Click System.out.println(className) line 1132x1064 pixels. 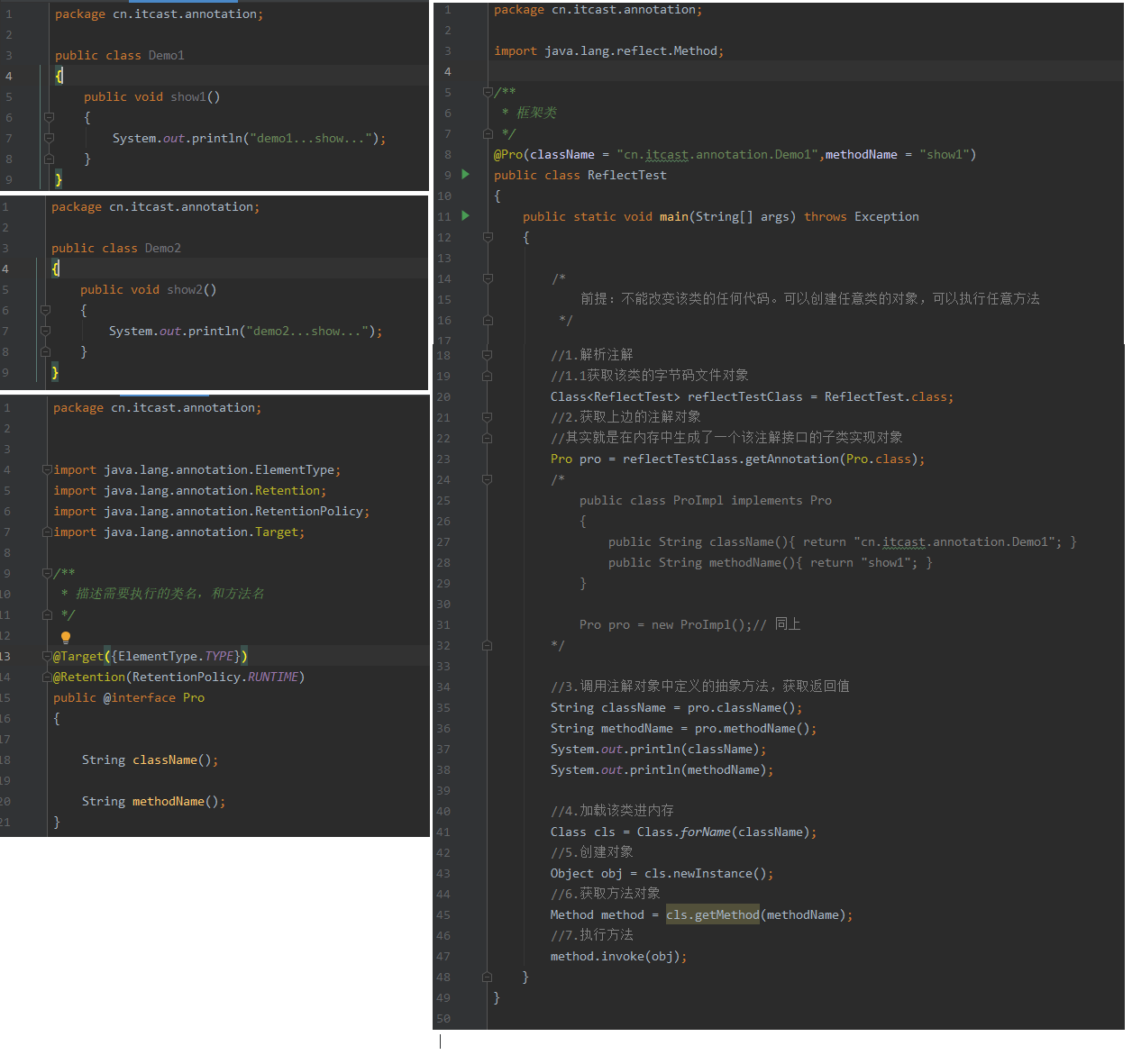(x=659, y=749)
